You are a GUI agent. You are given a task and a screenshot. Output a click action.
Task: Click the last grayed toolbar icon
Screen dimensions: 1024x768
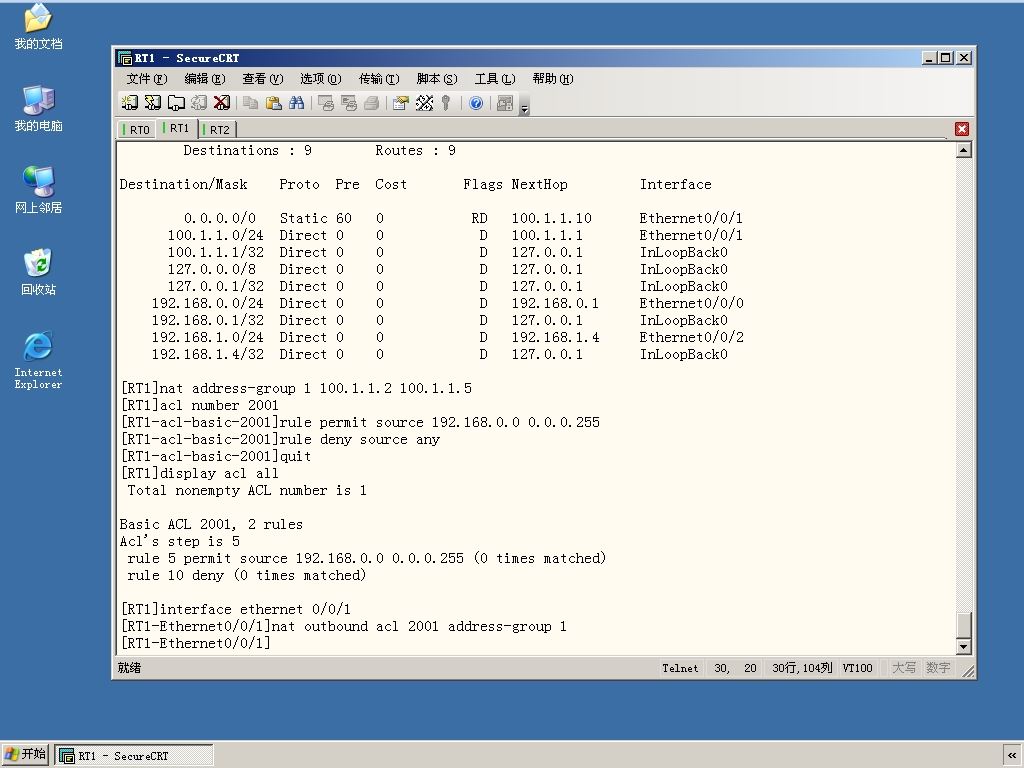[505, 103]
